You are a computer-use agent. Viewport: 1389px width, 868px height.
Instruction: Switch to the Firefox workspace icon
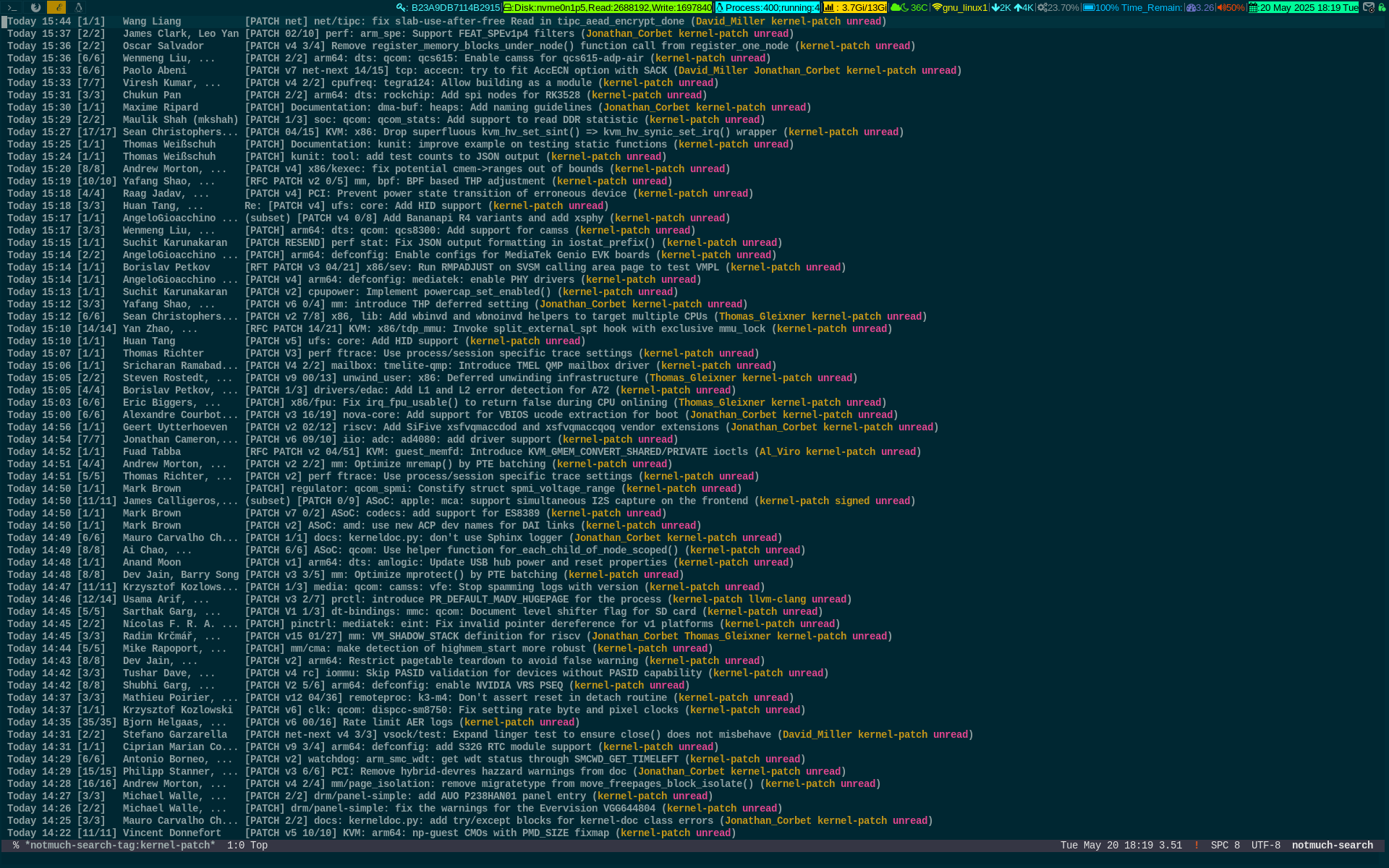(35, 7)
